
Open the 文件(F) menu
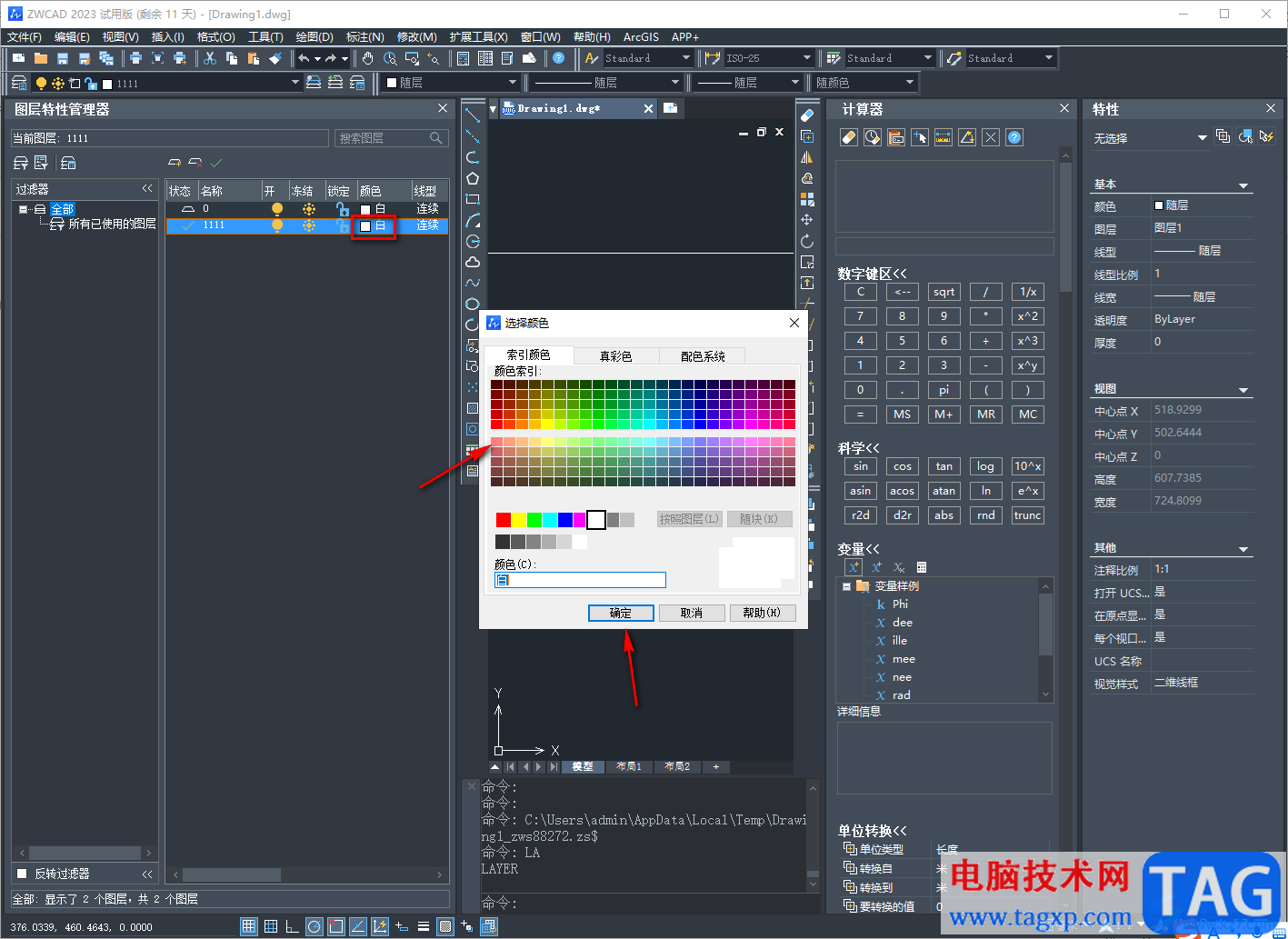tap(25, 37)
